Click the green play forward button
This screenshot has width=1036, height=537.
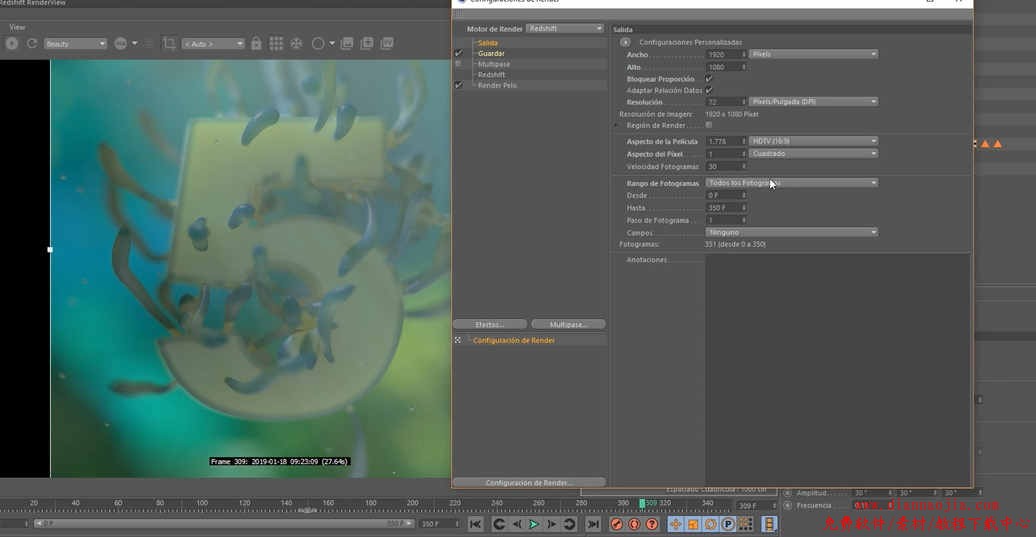click(534, 524)
